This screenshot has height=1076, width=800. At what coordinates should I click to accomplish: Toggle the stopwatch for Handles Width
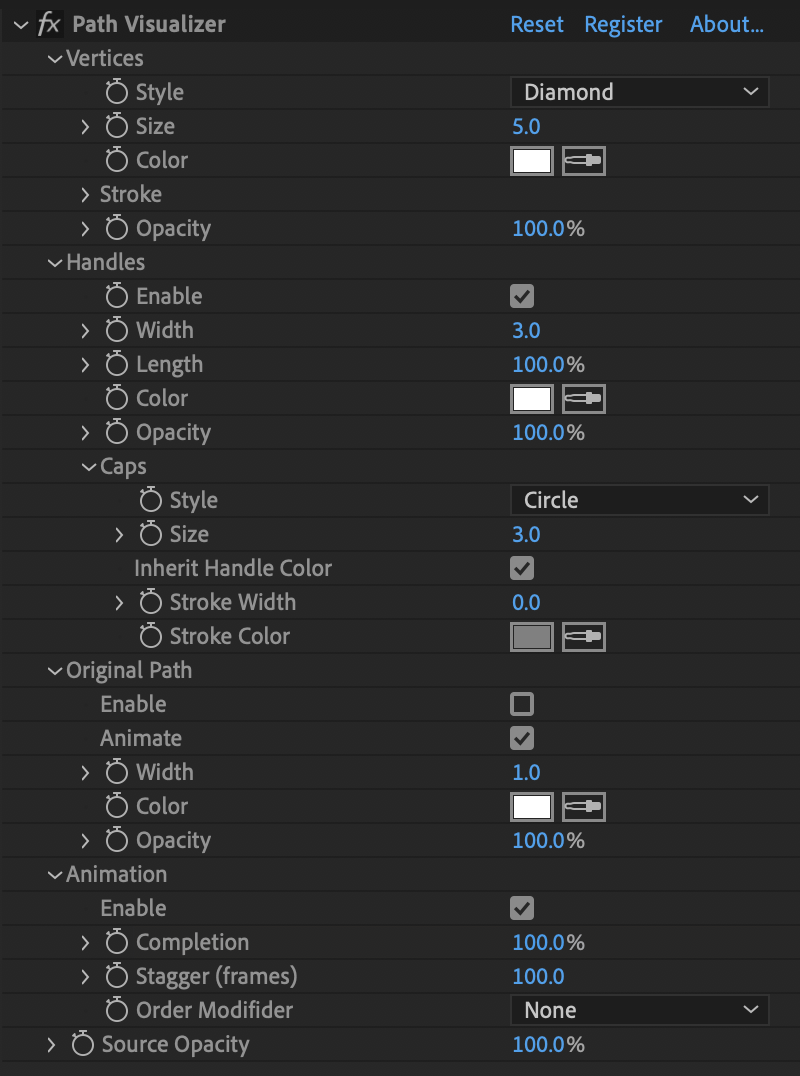[117, 329]
